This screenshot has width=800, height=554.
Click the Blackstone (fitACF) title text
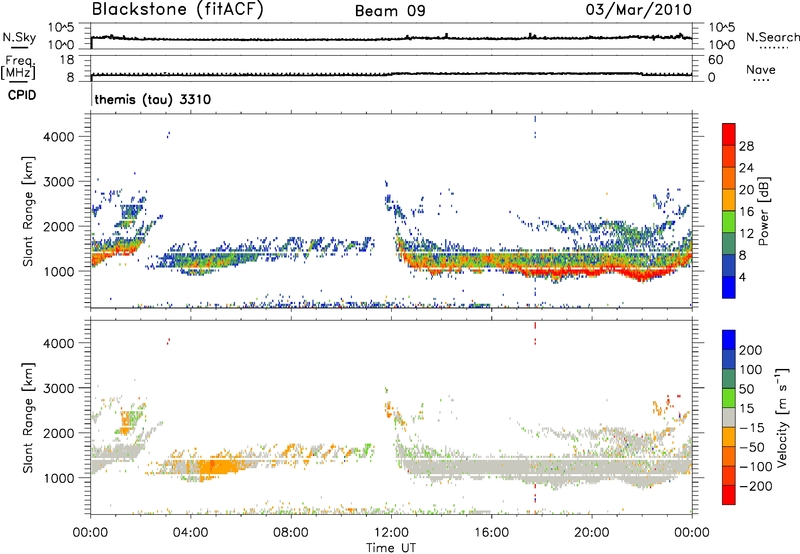click(177, 9)
